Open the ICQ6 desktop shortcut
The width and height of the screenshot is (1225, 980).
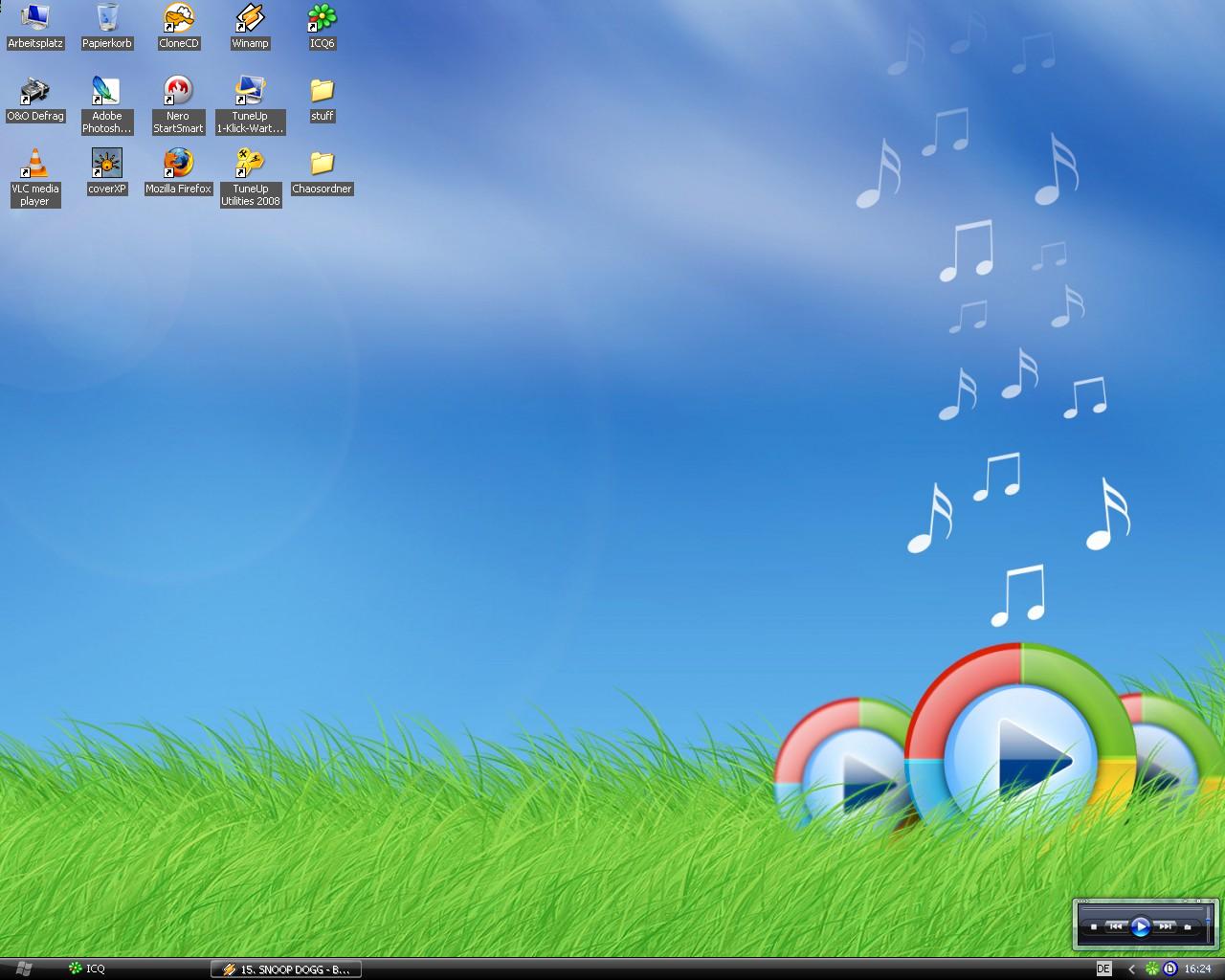322,26
